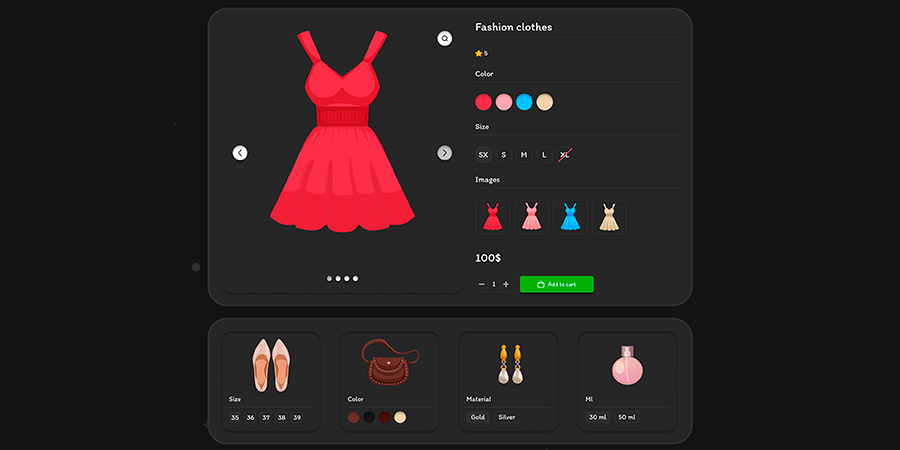This screenshot has height=450, width=900.
Task: Pick size L for the dress
Action: [544, 155]
